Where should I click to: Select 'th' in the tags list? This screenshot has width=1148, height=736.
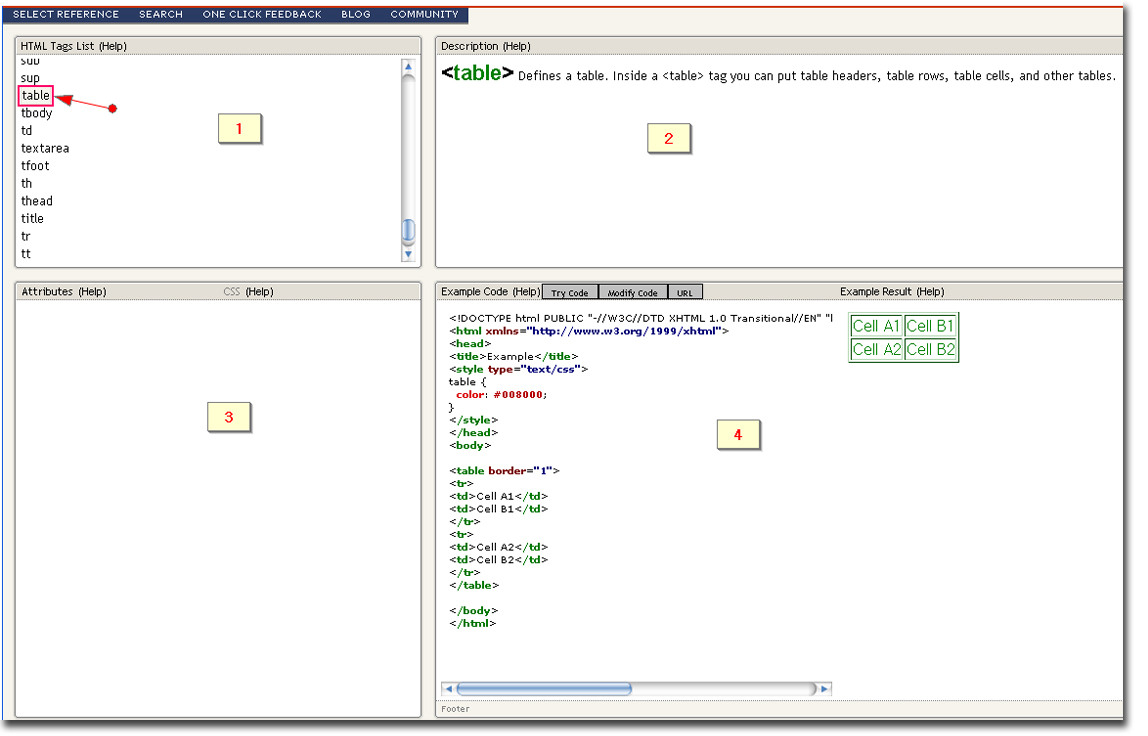pyautogui.click(x=26, y=184)
